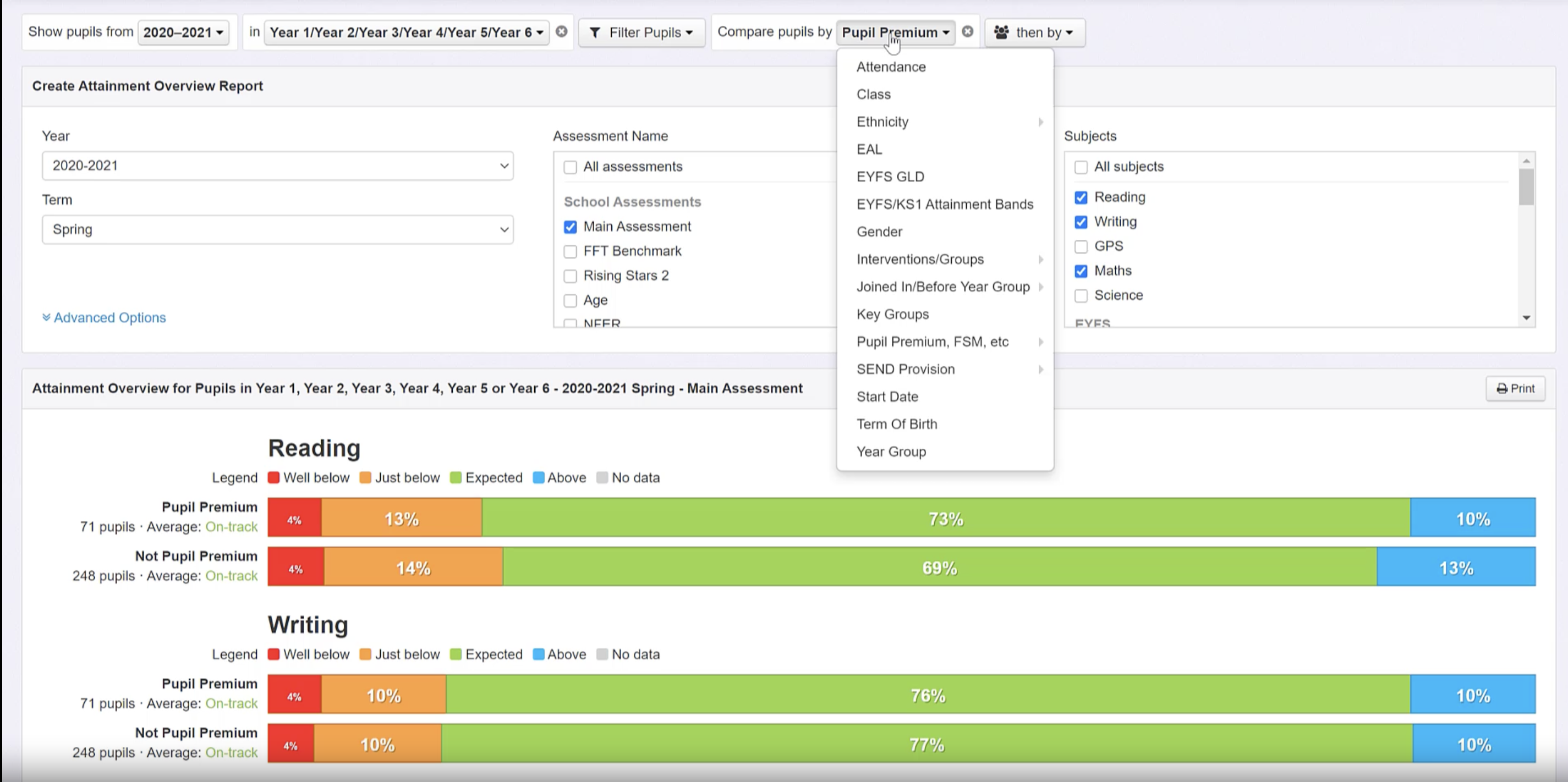Tick the FFT Benchmark assessment checkbox
The height and width of the screenshot is (782, 1568).
point(571,251)
